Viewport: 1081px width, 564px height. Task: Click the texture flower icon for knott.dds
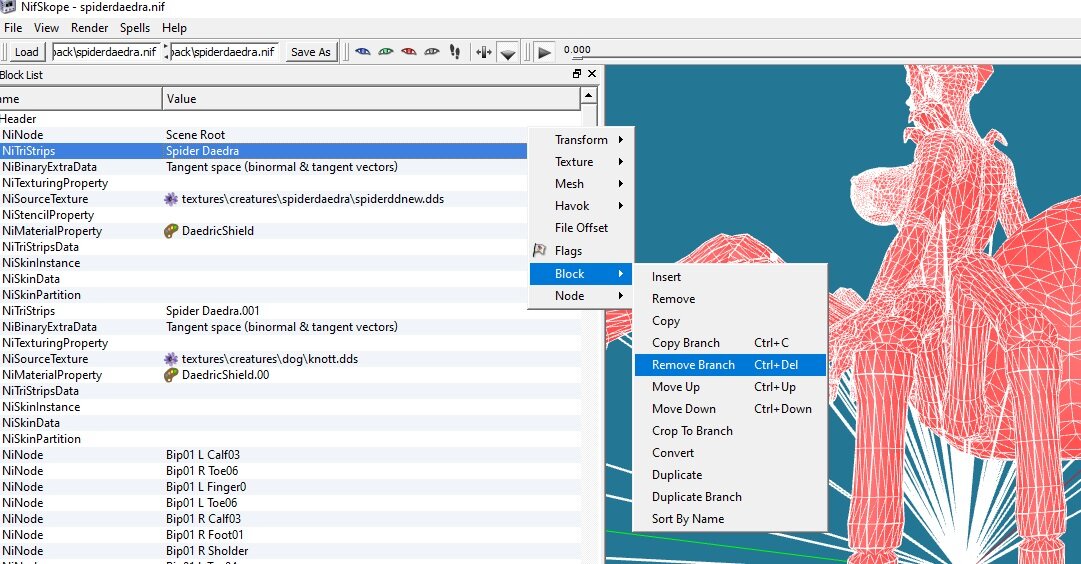(171, 359)
